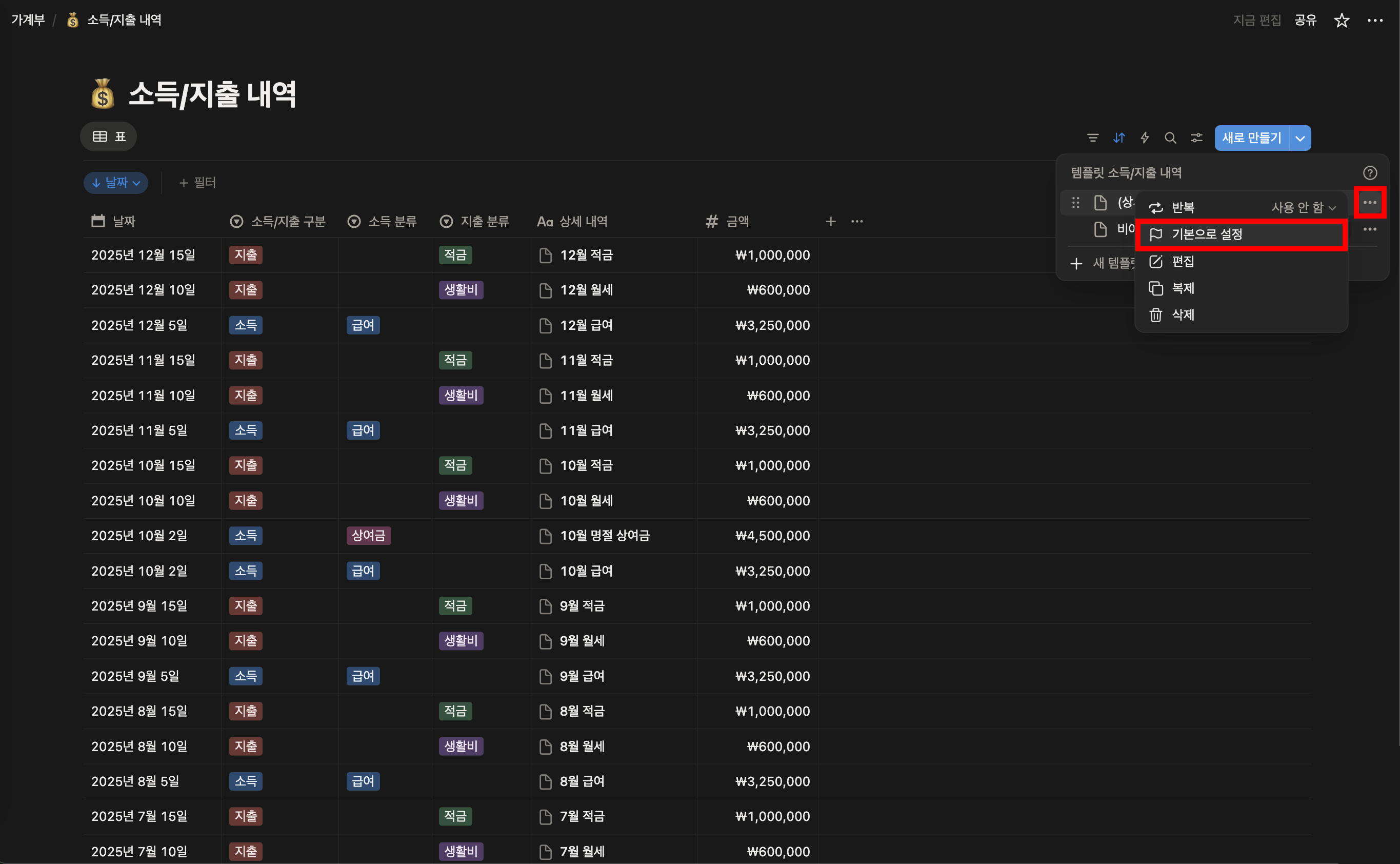The image size is (1400, 864).
Task: Choose 삭제 from the template menu
Action: (x=1183, y=315)
